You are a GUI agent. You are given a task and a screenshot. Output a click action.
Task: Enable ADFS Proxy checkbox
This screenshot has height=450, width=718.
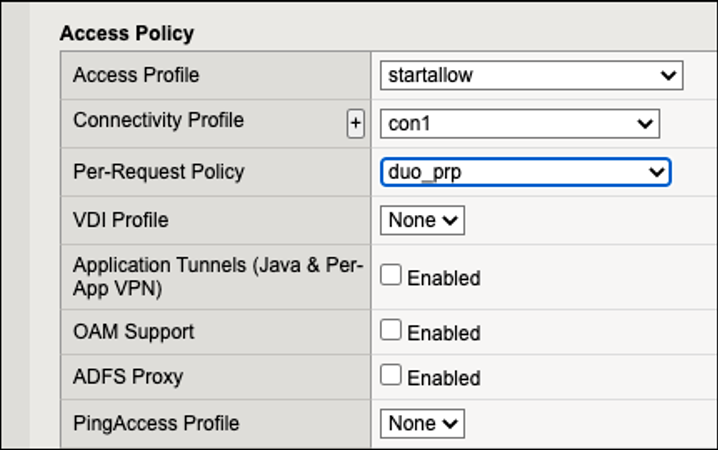coord(391,375)
